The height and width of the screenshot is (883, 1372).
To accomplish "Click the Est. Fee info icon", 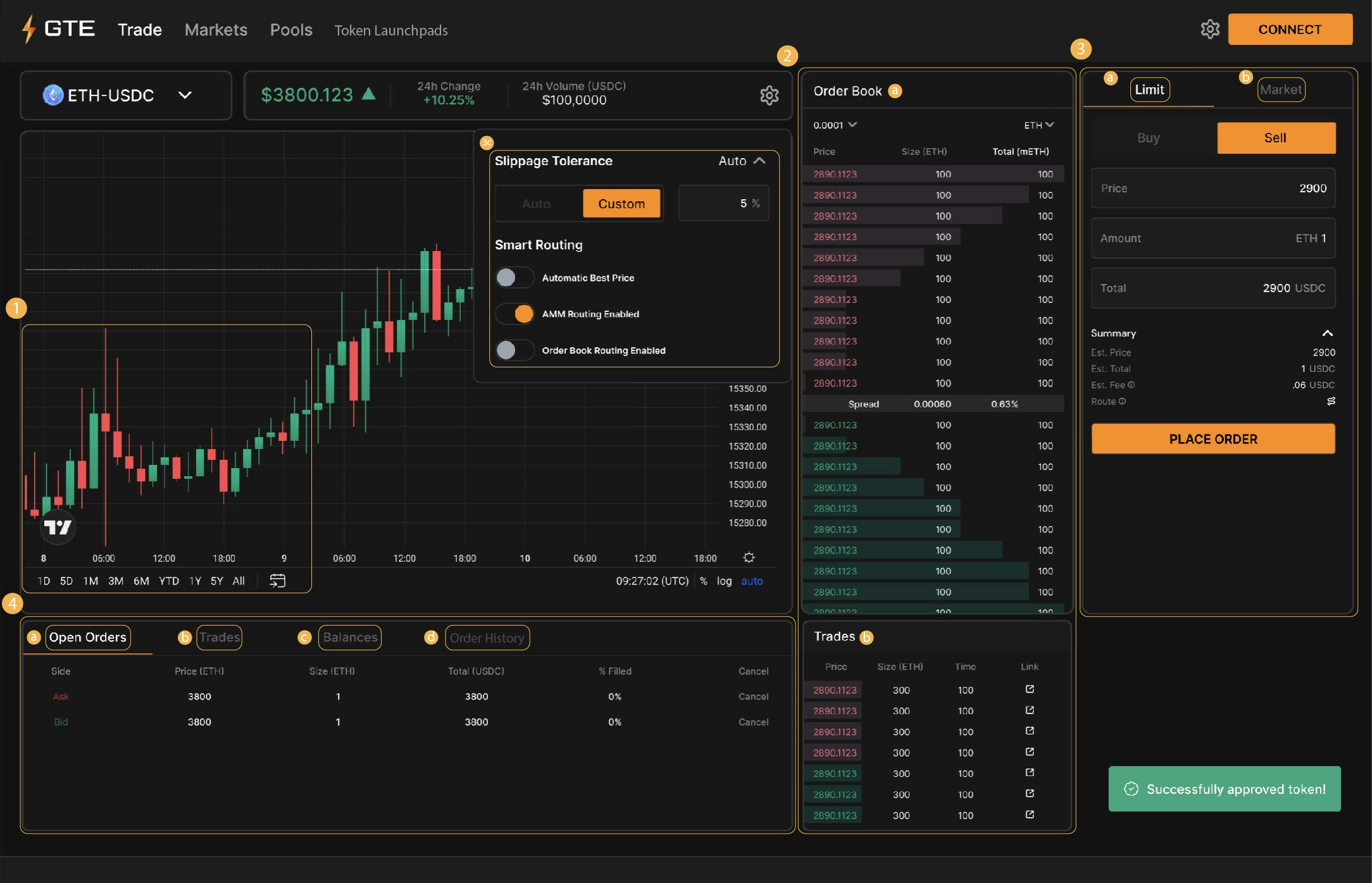I will point(1131,385).
